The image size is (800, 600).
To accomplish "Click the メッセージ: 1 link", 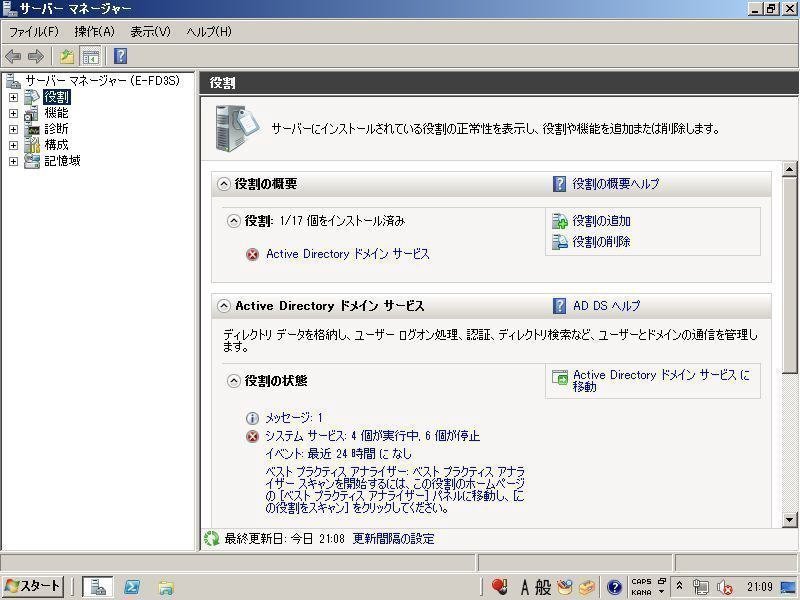I will [293, 418].
